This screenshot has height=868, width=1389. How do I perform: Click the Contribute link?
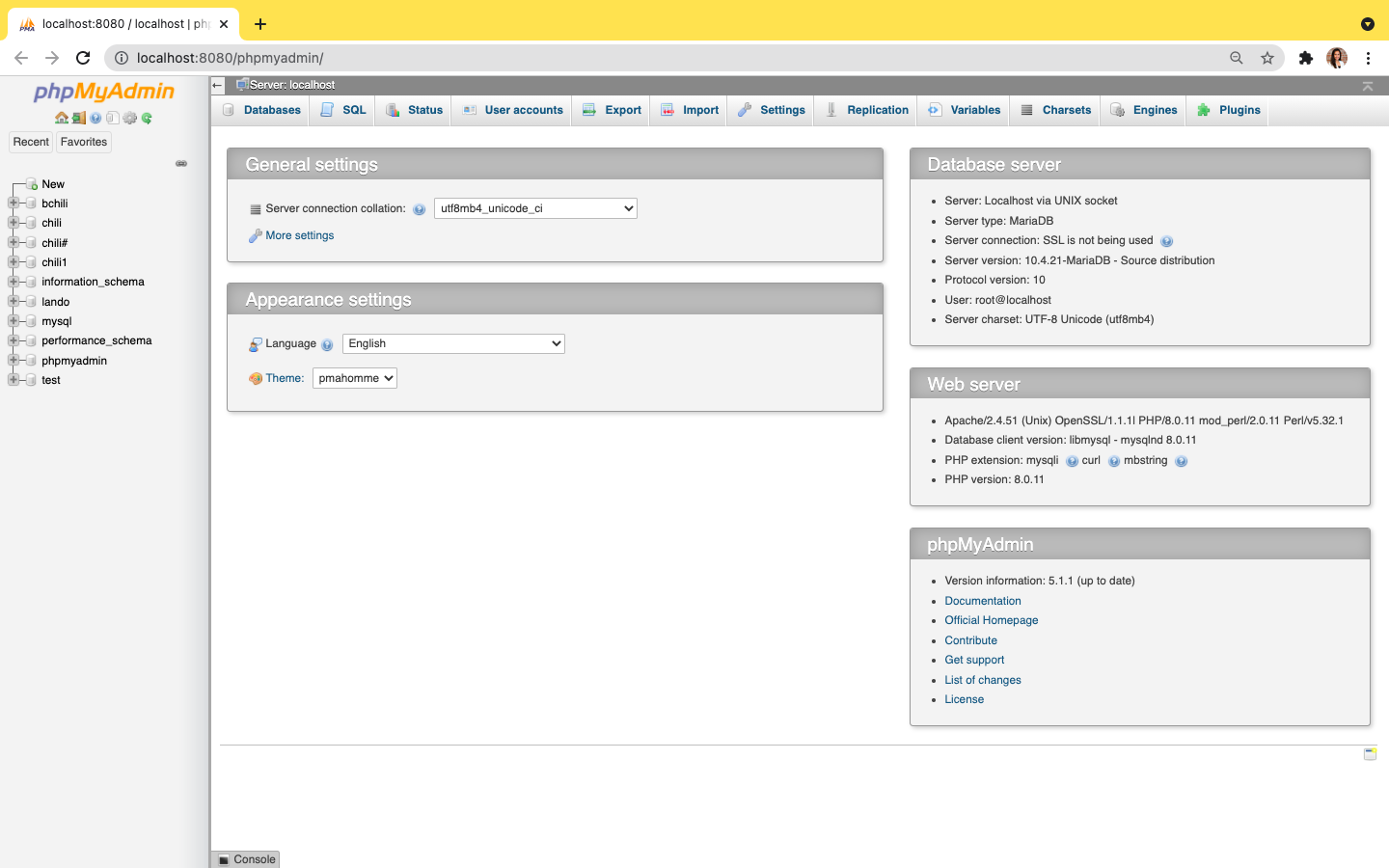pyautogui.click(x=971, y=640)
